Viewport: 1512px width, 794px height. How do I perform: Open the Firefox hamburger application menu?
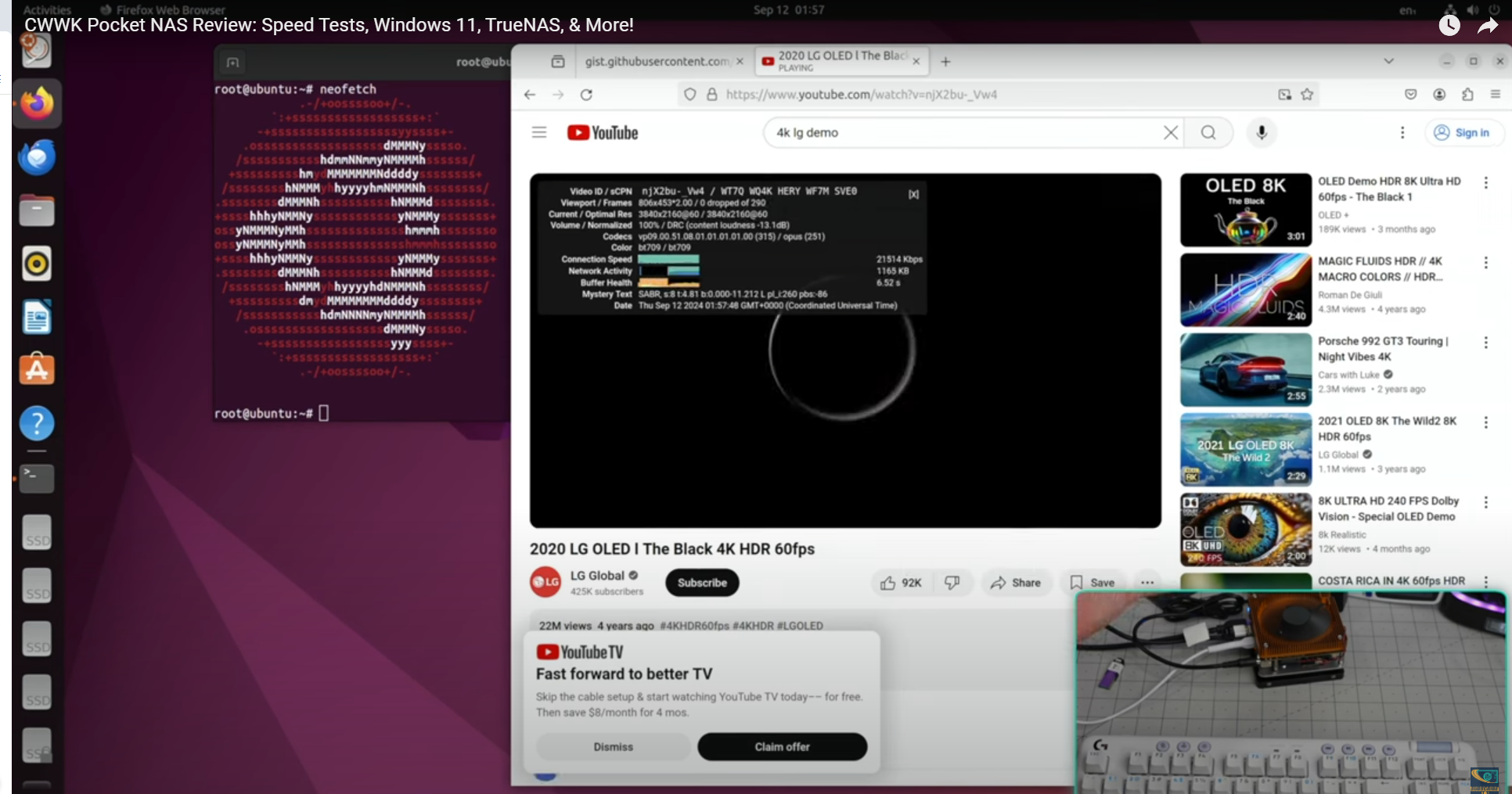(x=1496, y=95)
